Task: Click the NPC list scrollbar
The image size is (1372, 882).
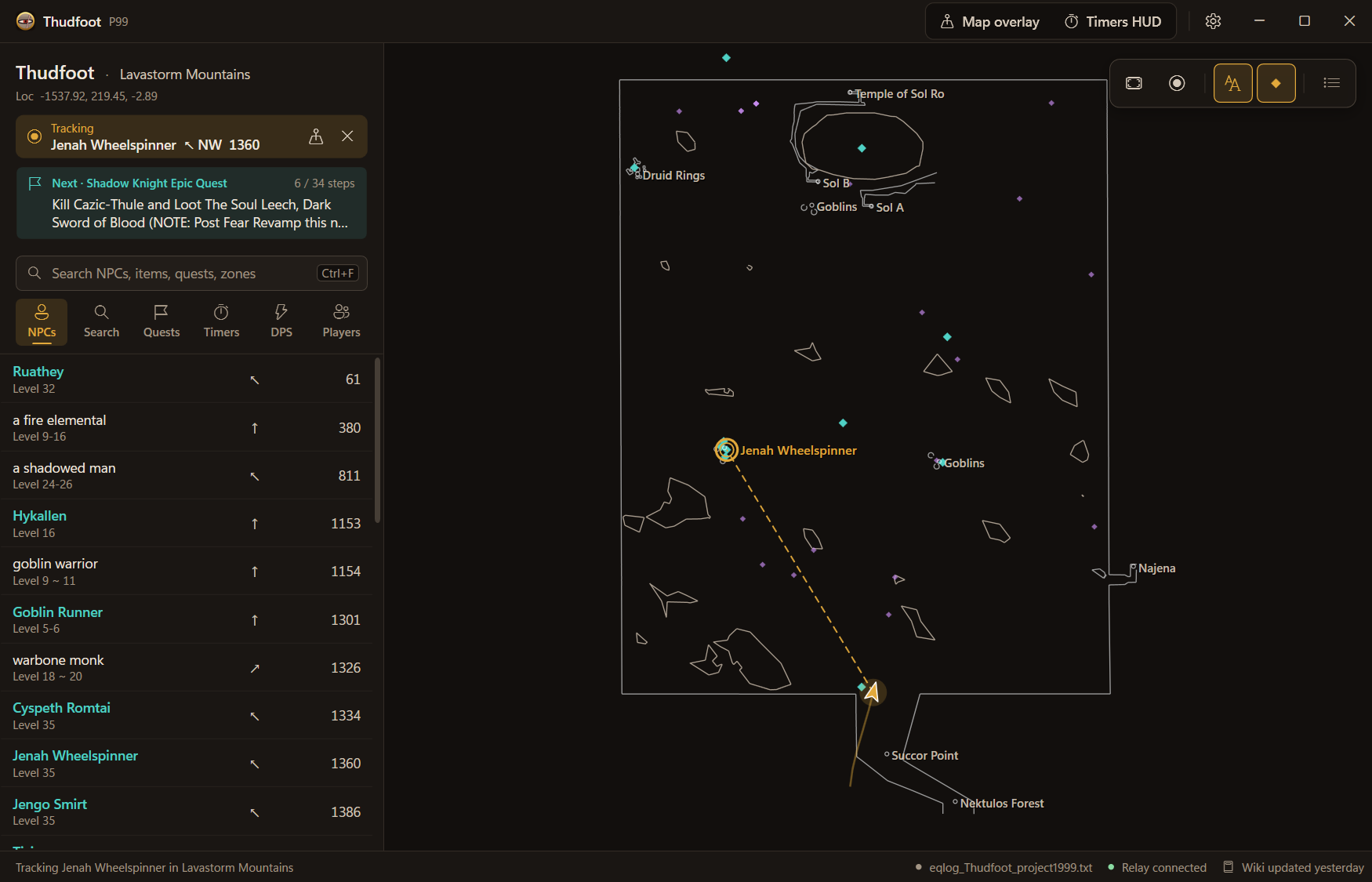Action: coord(378,440)
